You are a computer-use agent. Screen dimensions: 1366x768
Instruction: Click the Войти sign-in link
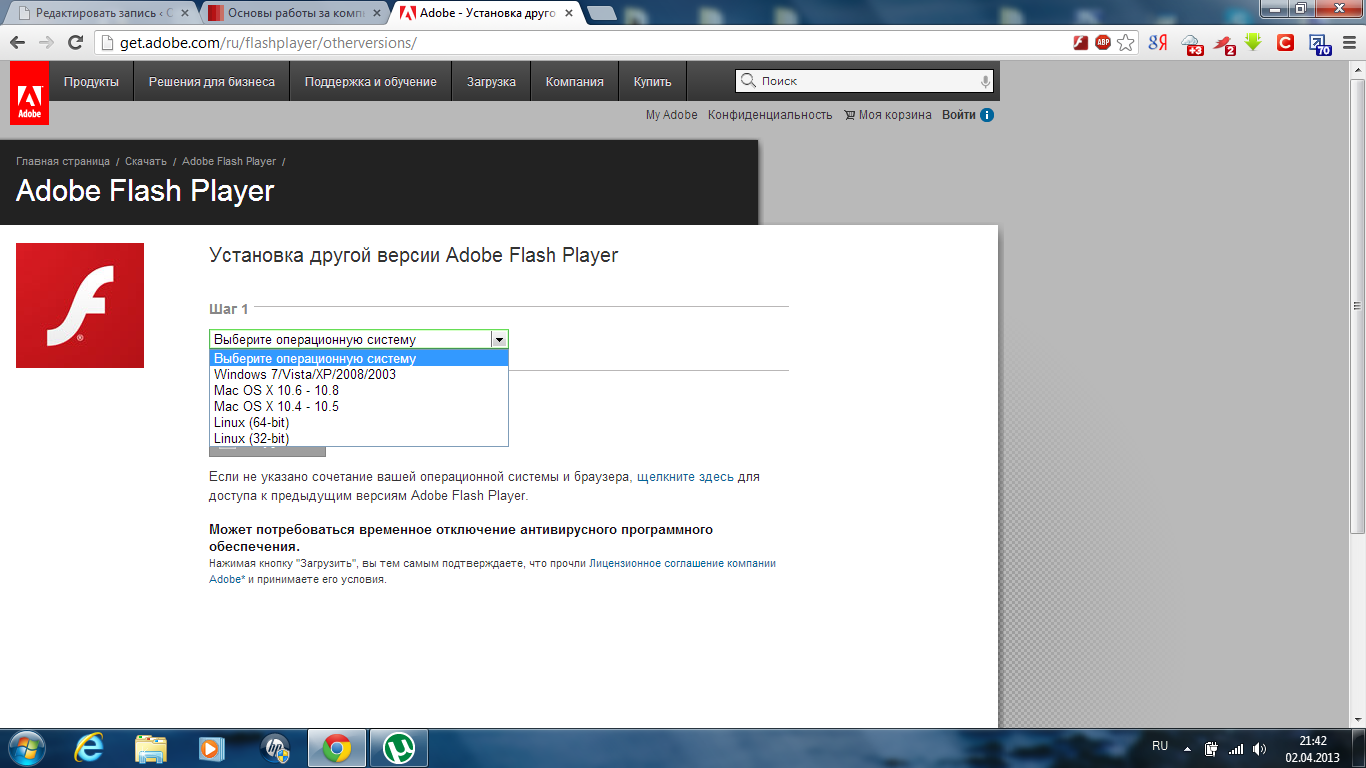tap(958, 115)
